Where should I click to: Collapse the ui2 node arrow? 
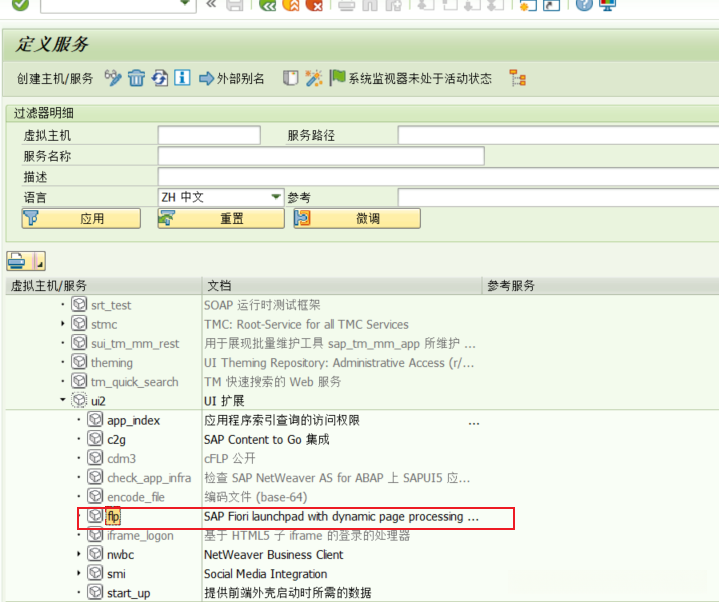click(x=63, y=400)
